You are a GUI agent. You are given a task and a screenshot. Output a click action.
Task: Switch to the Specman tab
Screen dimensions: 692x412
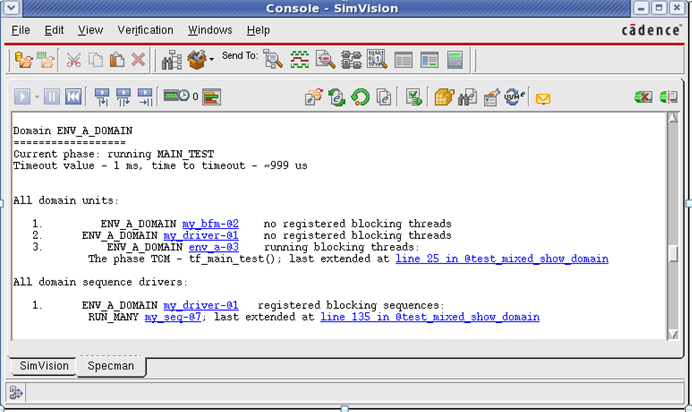[x=111, y=366]
